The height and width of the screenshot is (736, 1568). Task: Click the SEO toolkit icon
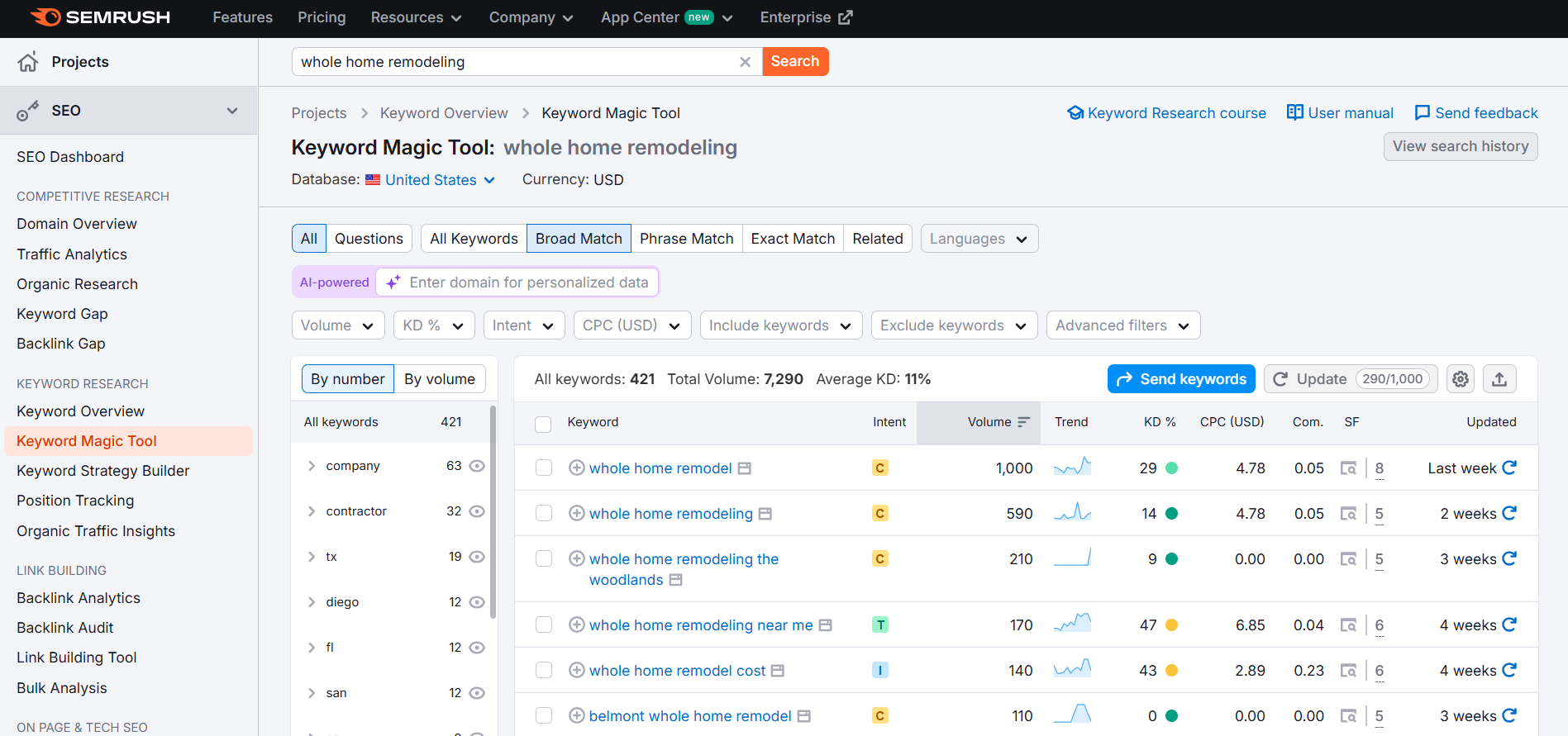tap(28, 111)
